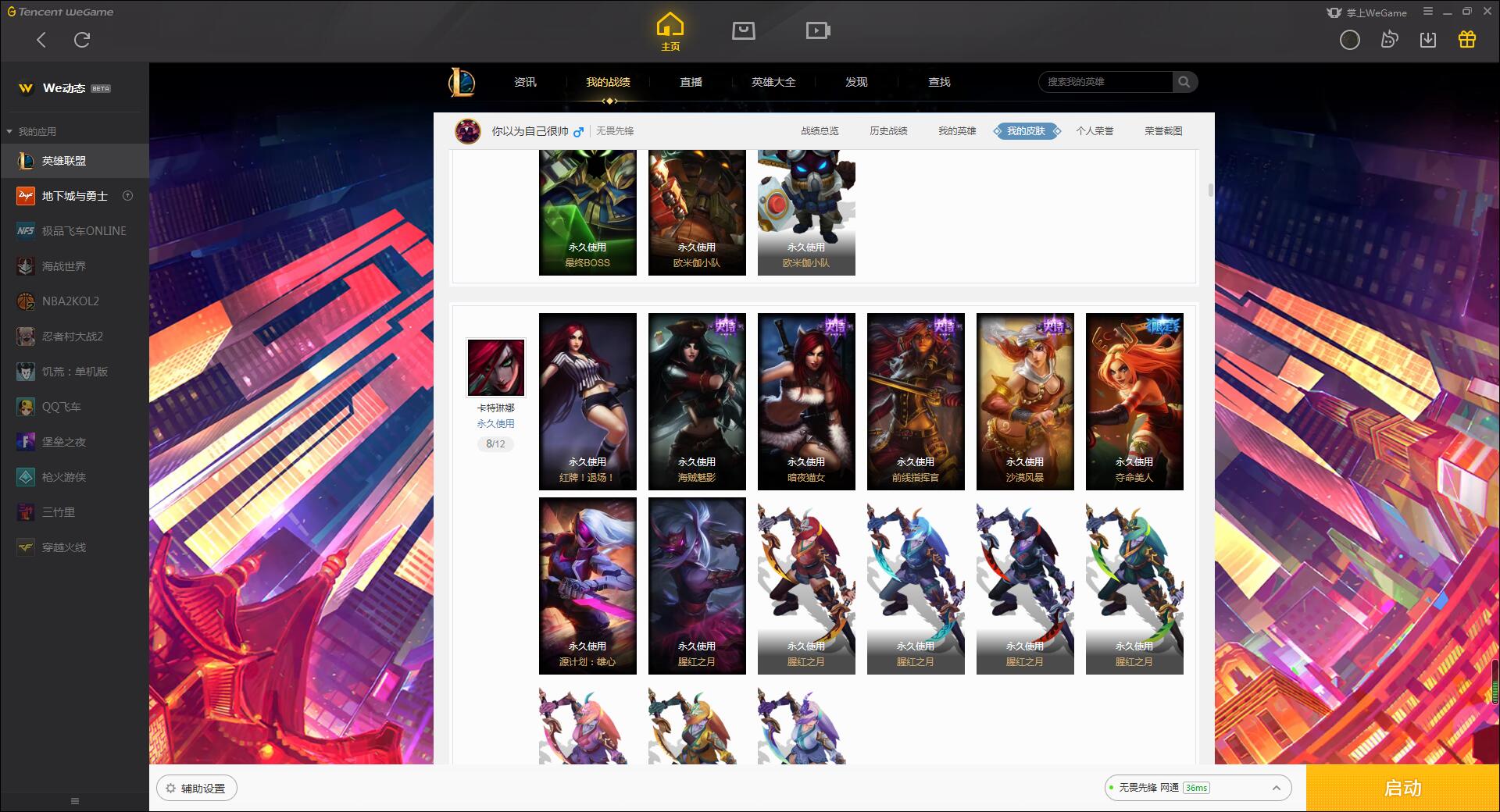Select 堡垒之夜 in sidebar
1500x812 pixels.
click(74, 442)
